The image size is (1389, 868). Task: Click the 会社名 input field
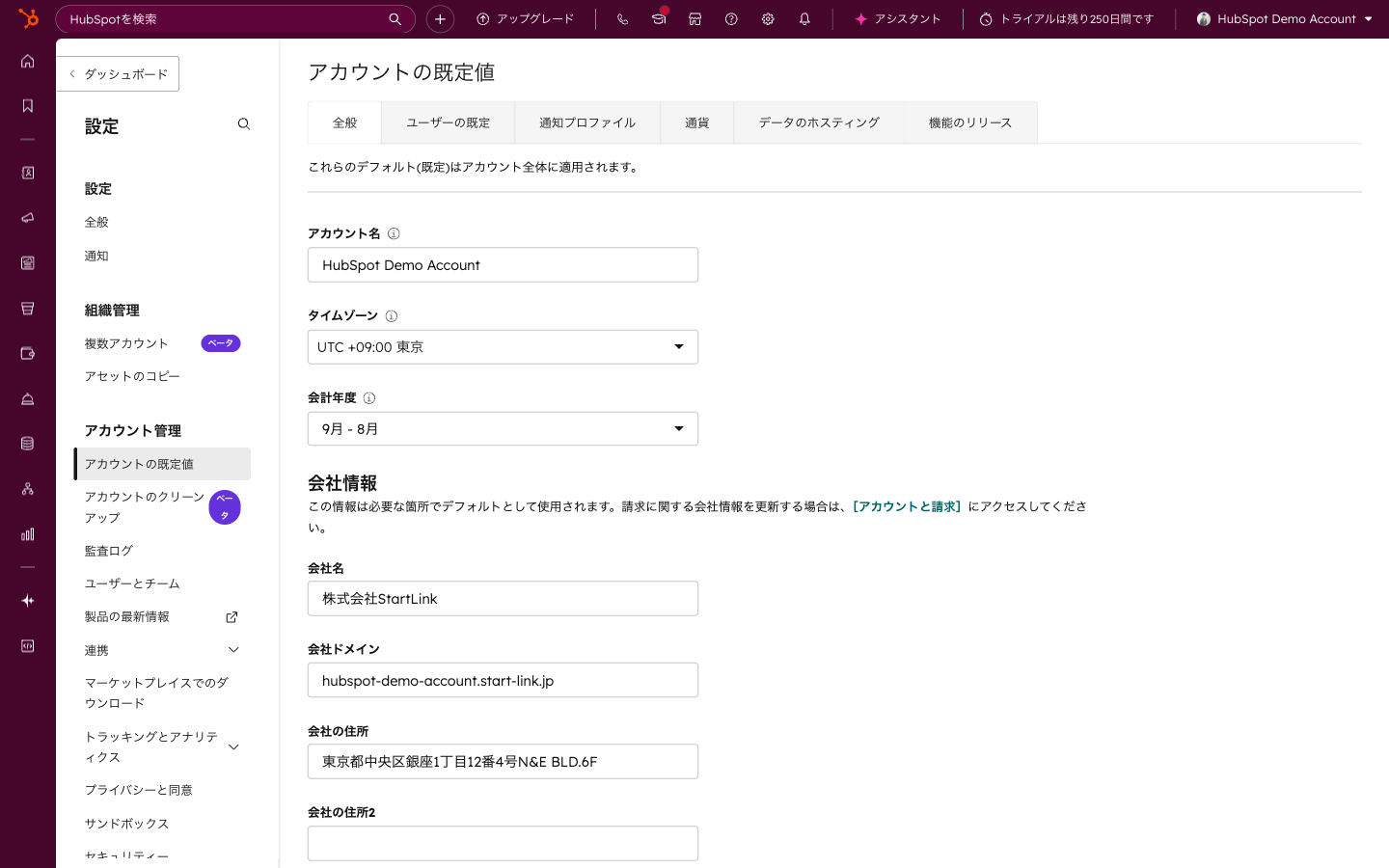click(502, 599)
